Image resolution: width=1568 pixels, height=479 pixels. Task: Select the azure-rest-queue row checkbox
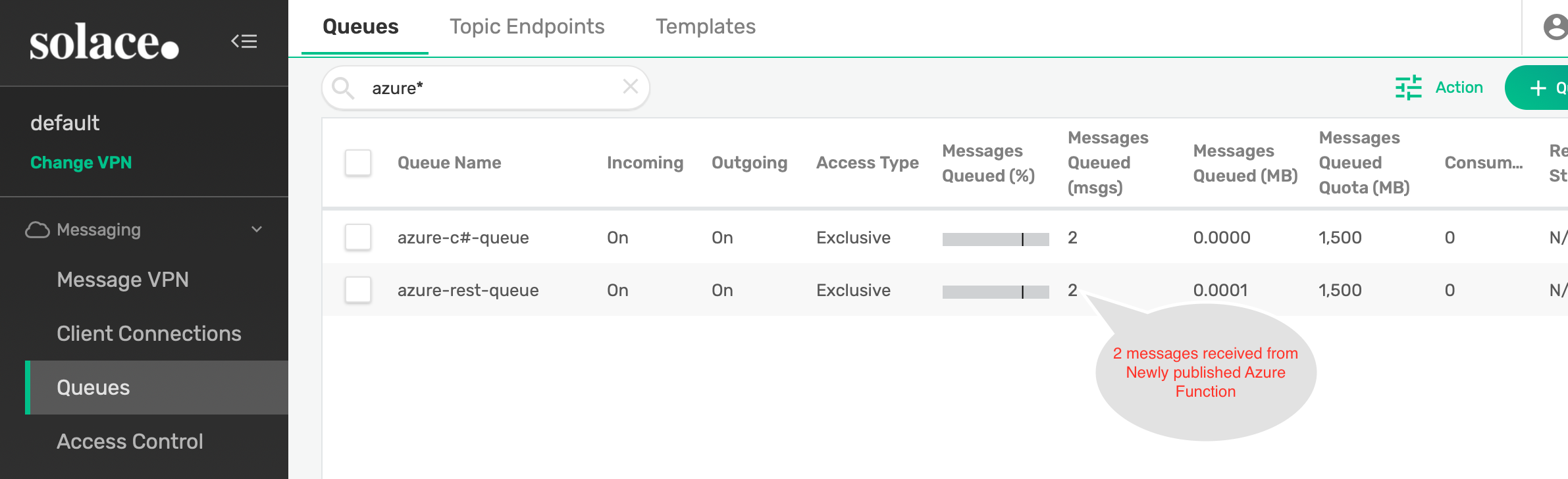(x=358, y=290)
